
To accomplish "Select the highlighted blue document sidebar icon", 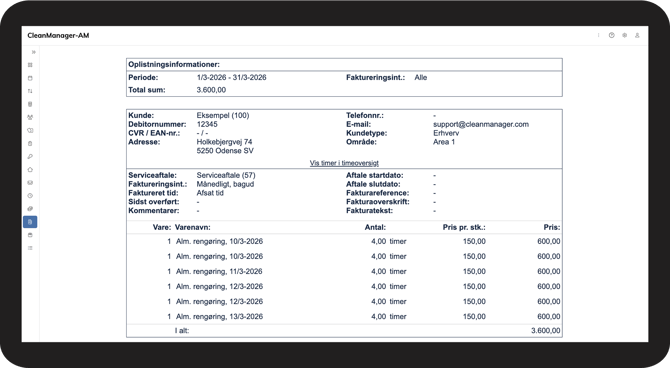I will coord(30,222).
